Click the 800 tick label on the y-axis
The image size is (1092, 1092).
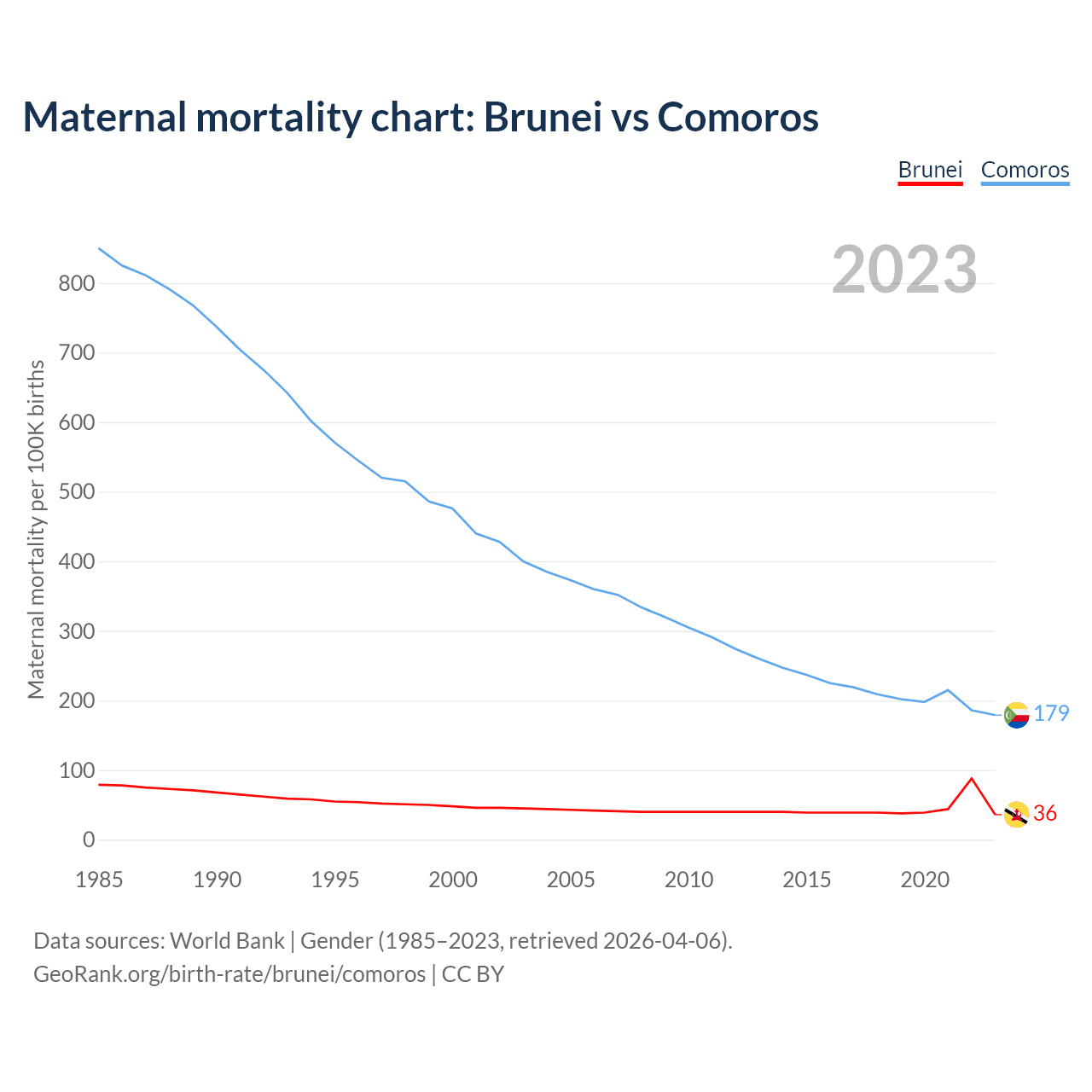click(76, 283)
